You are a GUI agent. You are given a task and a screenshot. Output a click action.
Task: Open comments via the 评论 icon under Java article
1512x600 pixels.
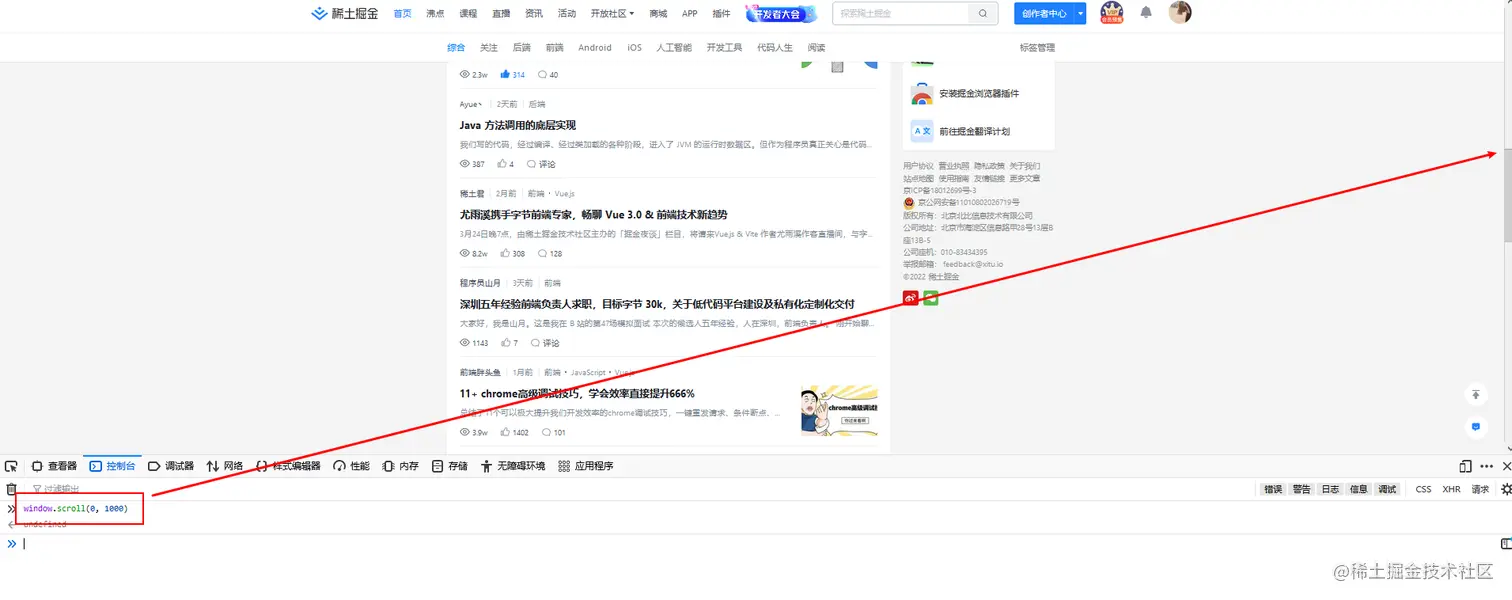click(x=540, y=164)
